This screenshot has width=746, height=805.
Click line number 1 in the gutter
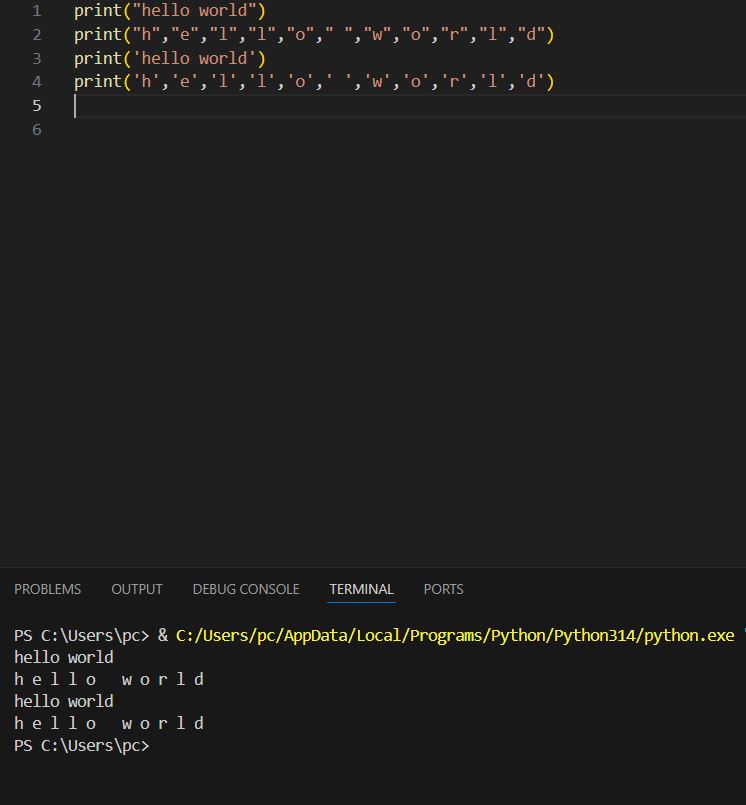pos(37,11)
